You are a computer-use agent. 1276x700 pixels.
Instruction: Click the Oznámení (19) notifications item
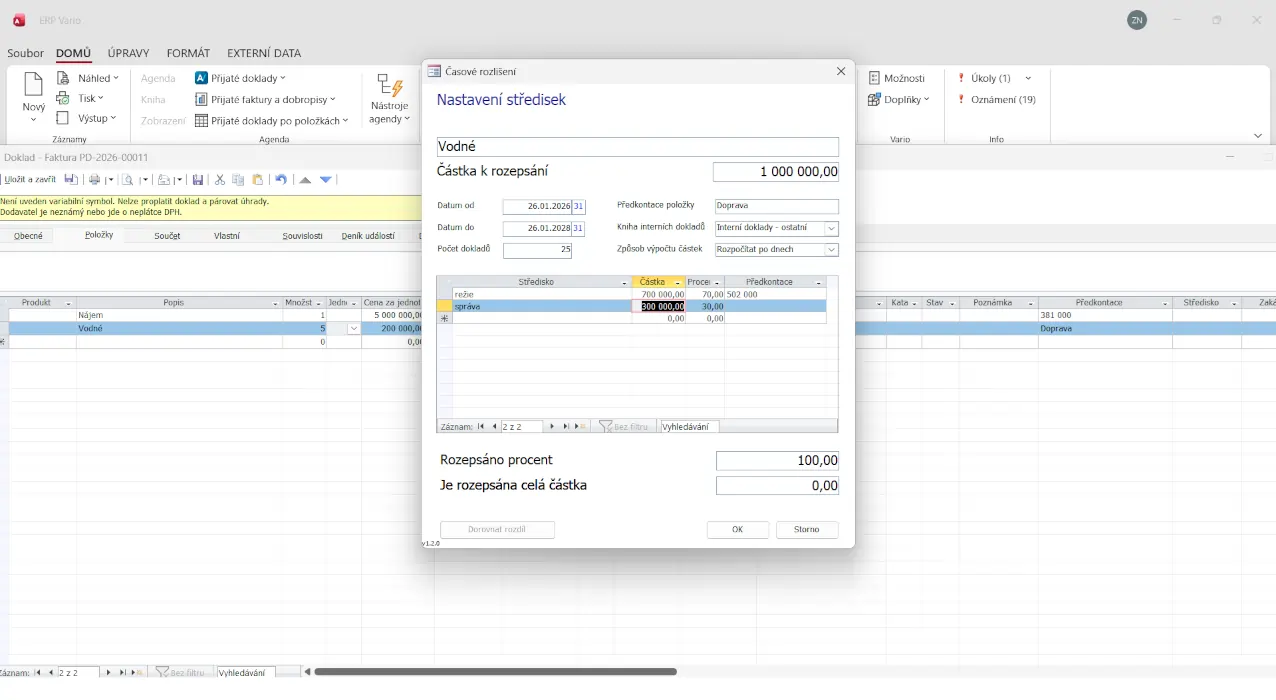coord(996,99)
